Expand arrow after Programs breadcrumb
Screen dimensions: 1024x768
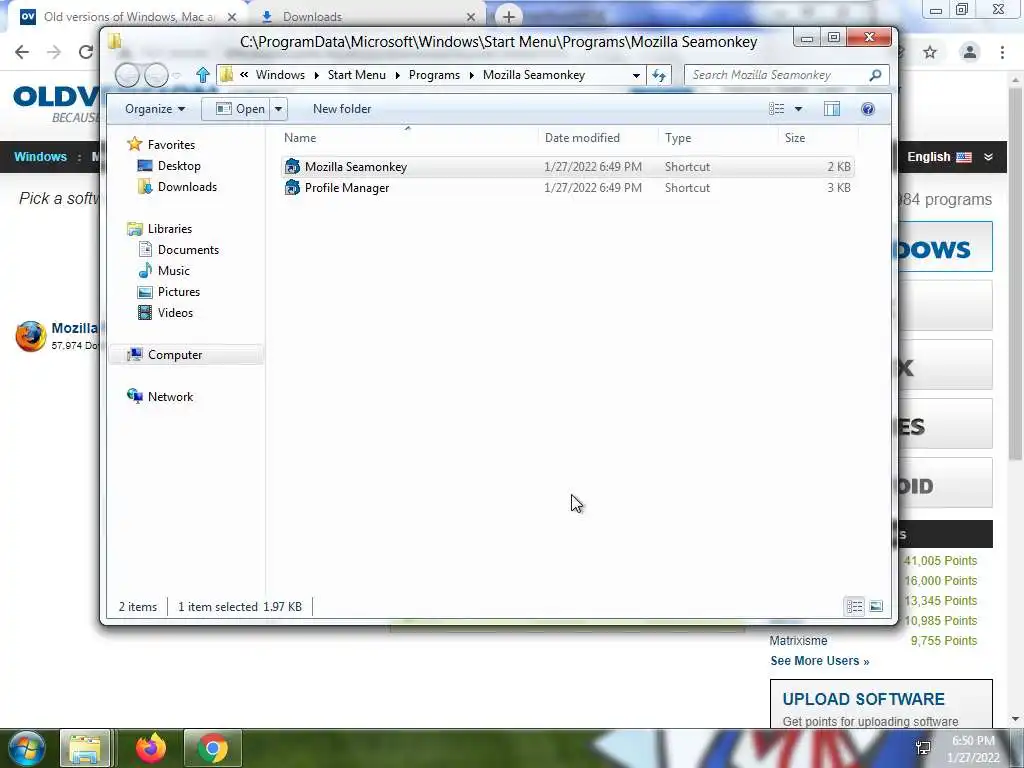click(x=471, y=75)
